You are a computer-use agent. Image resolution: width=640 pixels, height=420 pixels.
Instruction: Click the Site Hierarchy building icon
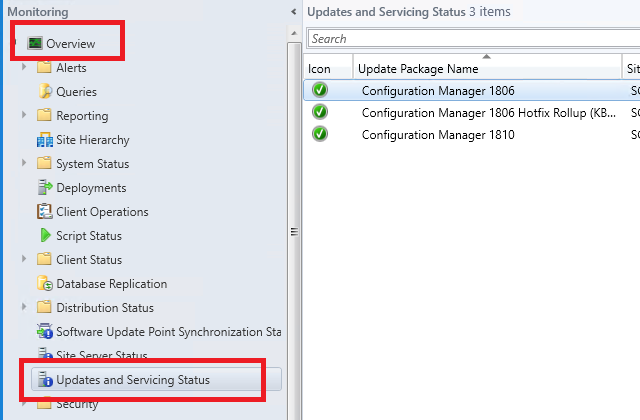click(x=44, y=140)
